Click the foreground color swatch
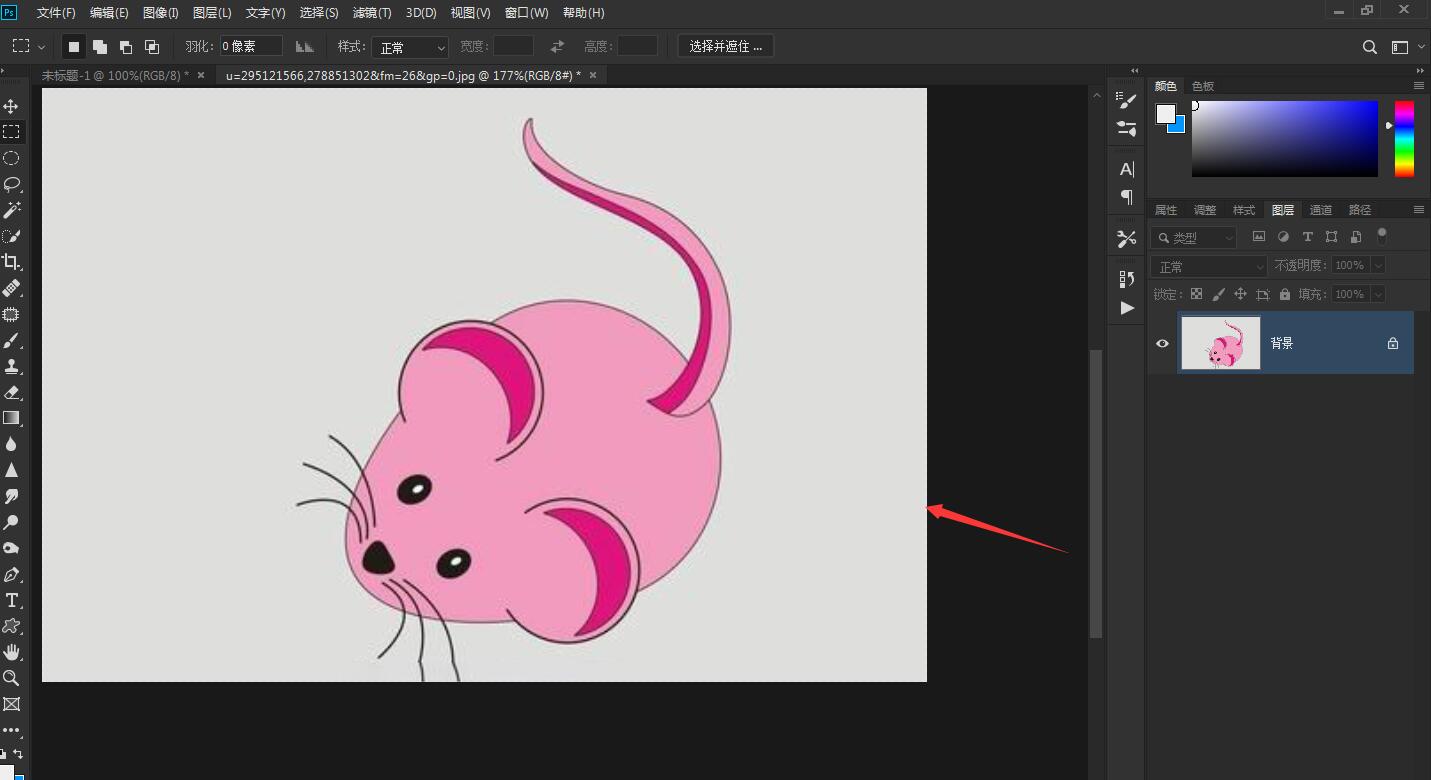 coord(1165,114)
